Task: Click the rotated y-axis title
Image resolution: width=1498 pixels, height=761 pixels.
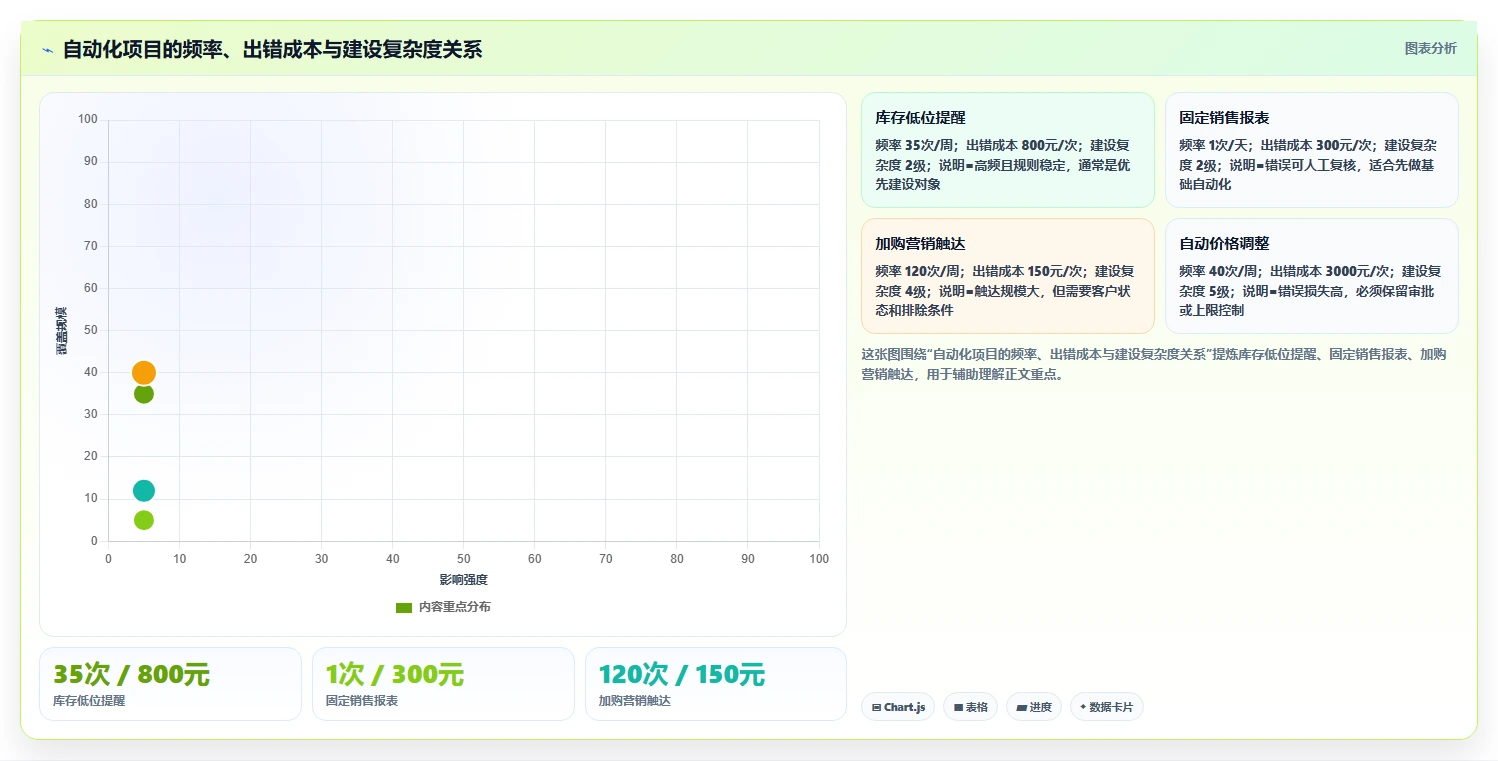Action: pyautogui.click(x=61, y=330)
